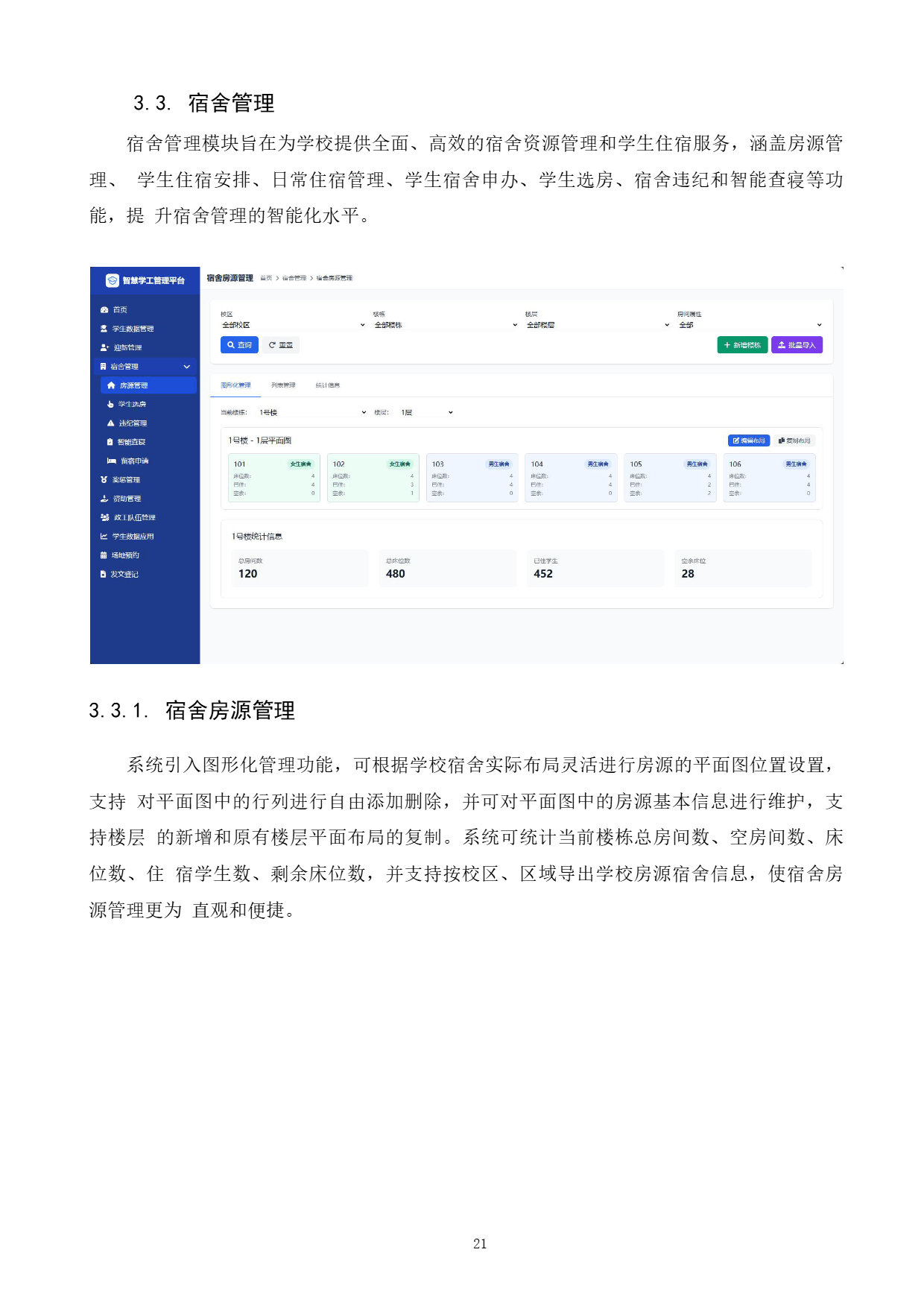Click the 宿舍房源管理 page title
Screen dimensions: 924x1308
(x=230, y=278)
